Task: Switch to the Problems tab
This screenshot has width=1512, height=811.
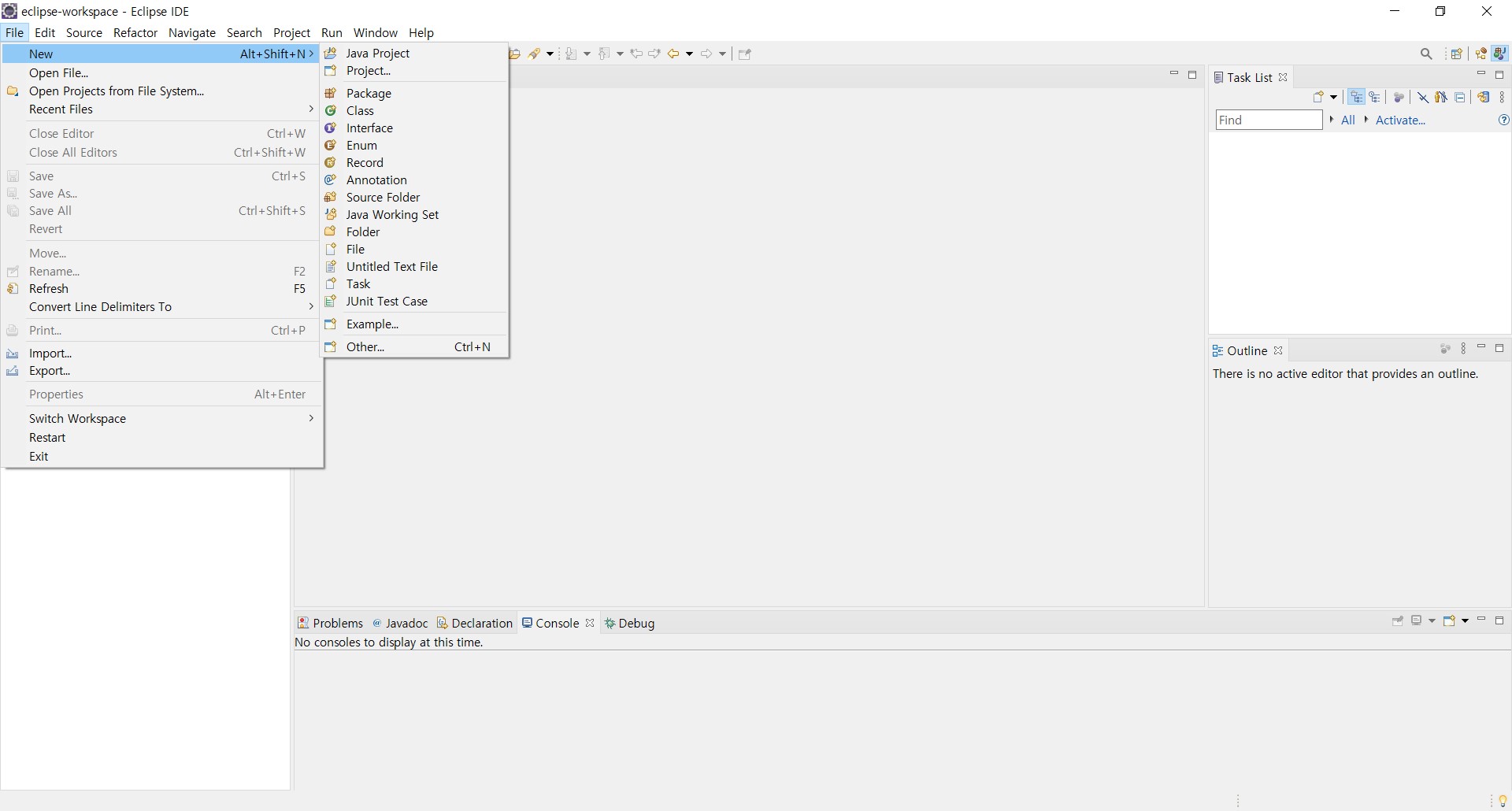Action: point(330,624)
